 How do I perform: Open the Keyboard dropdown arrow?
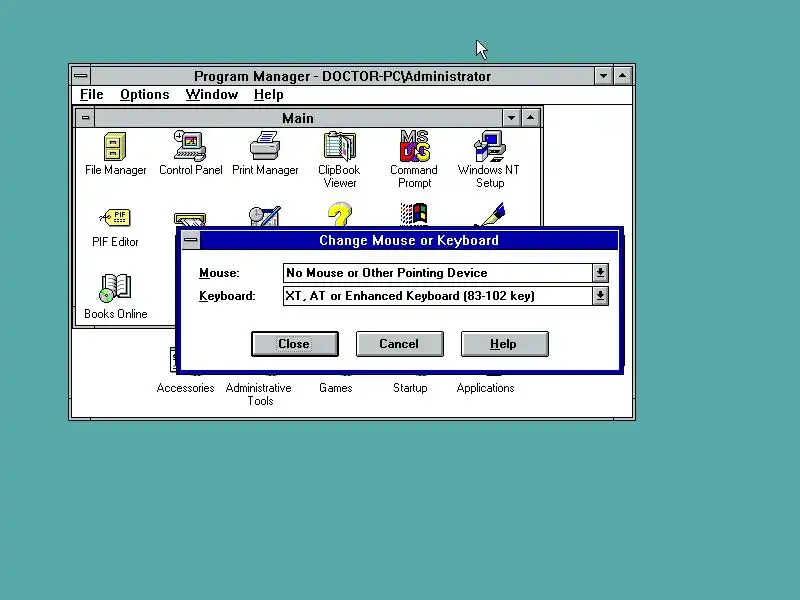pos(600,296)
